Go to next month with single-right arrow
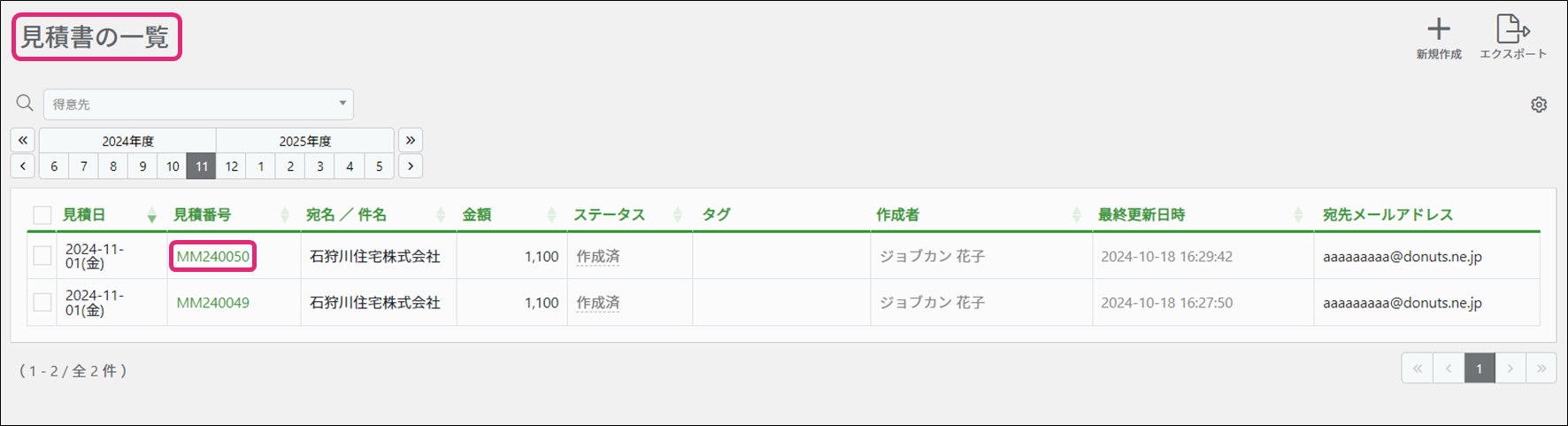The image size is (1568, 426). click(x=411, y=166)
